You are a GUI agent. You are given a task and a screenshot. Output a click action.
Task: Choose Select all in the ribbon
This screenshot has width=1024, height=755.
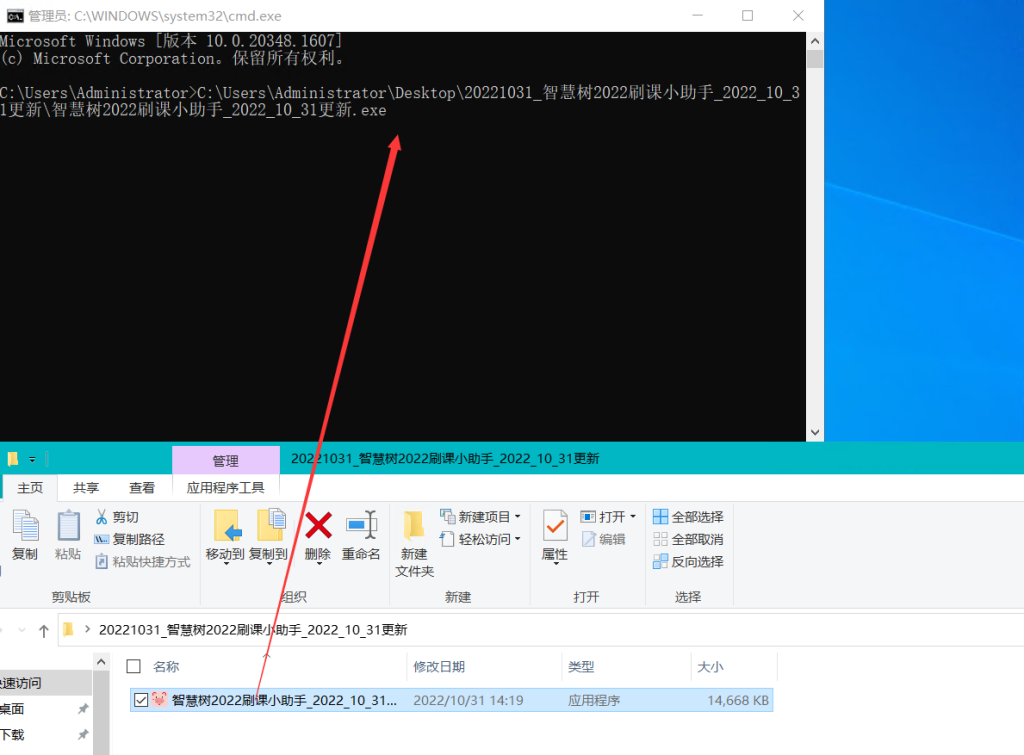(x=688, y=517)
